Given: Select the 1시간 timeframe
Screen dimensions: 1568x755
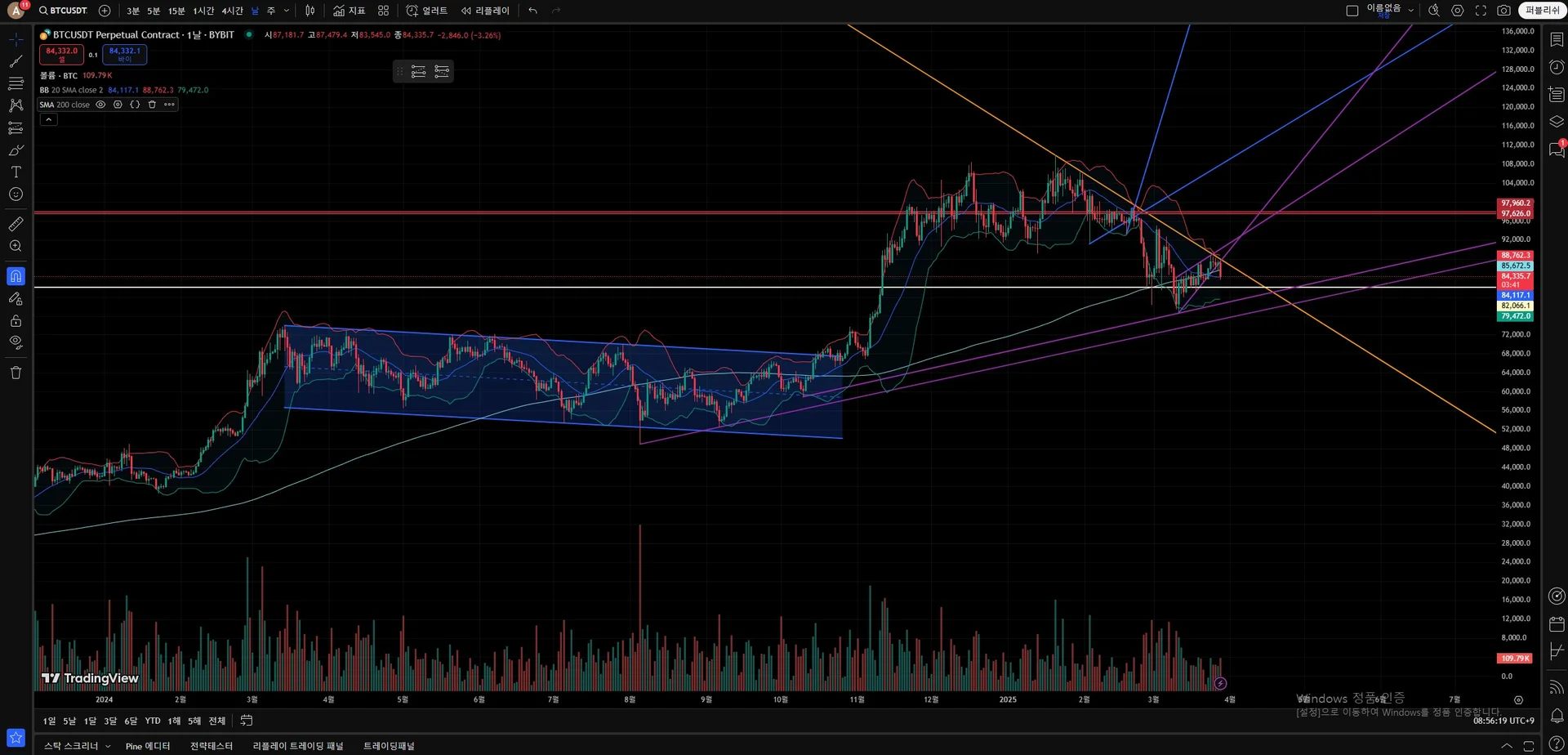Looking at the screenshot, I should [203, 11].
